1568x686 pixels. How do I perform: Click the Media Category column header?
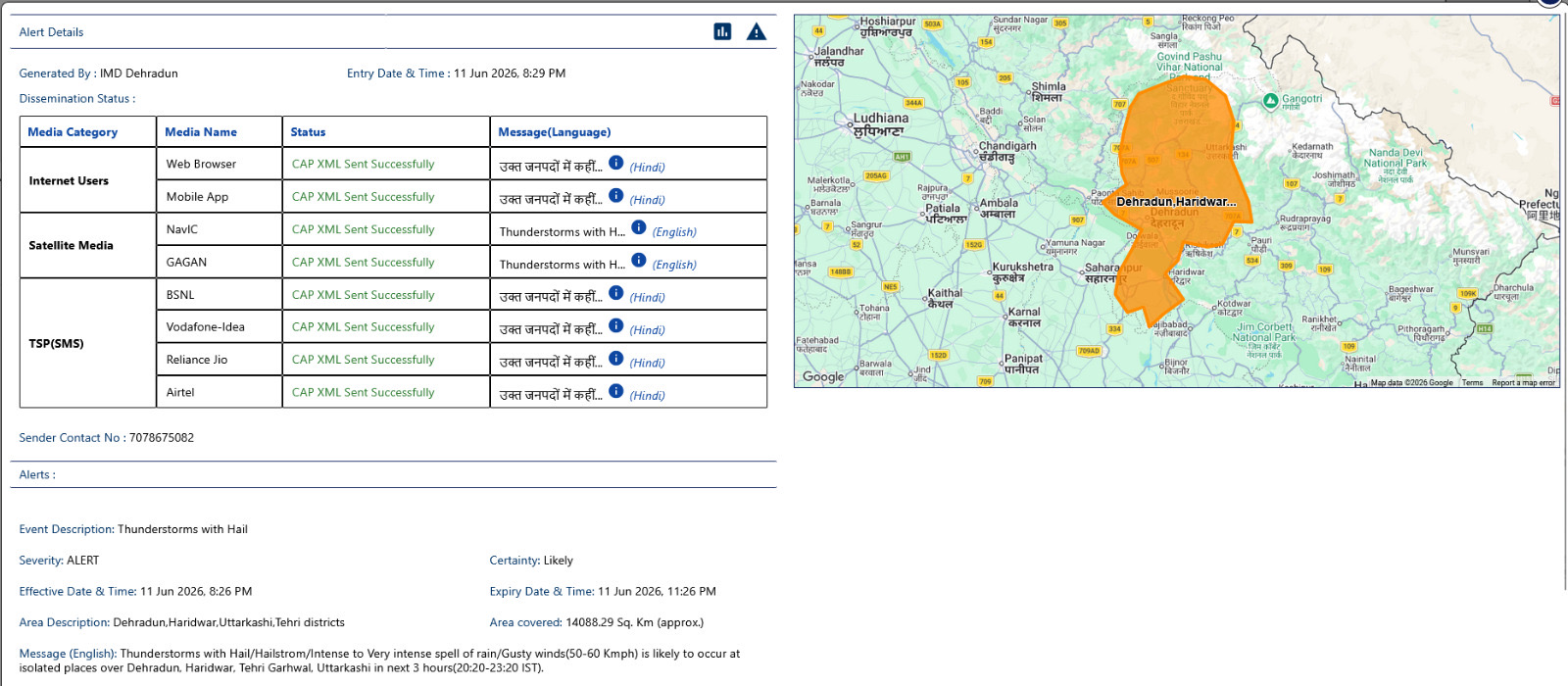pos(73,132)
